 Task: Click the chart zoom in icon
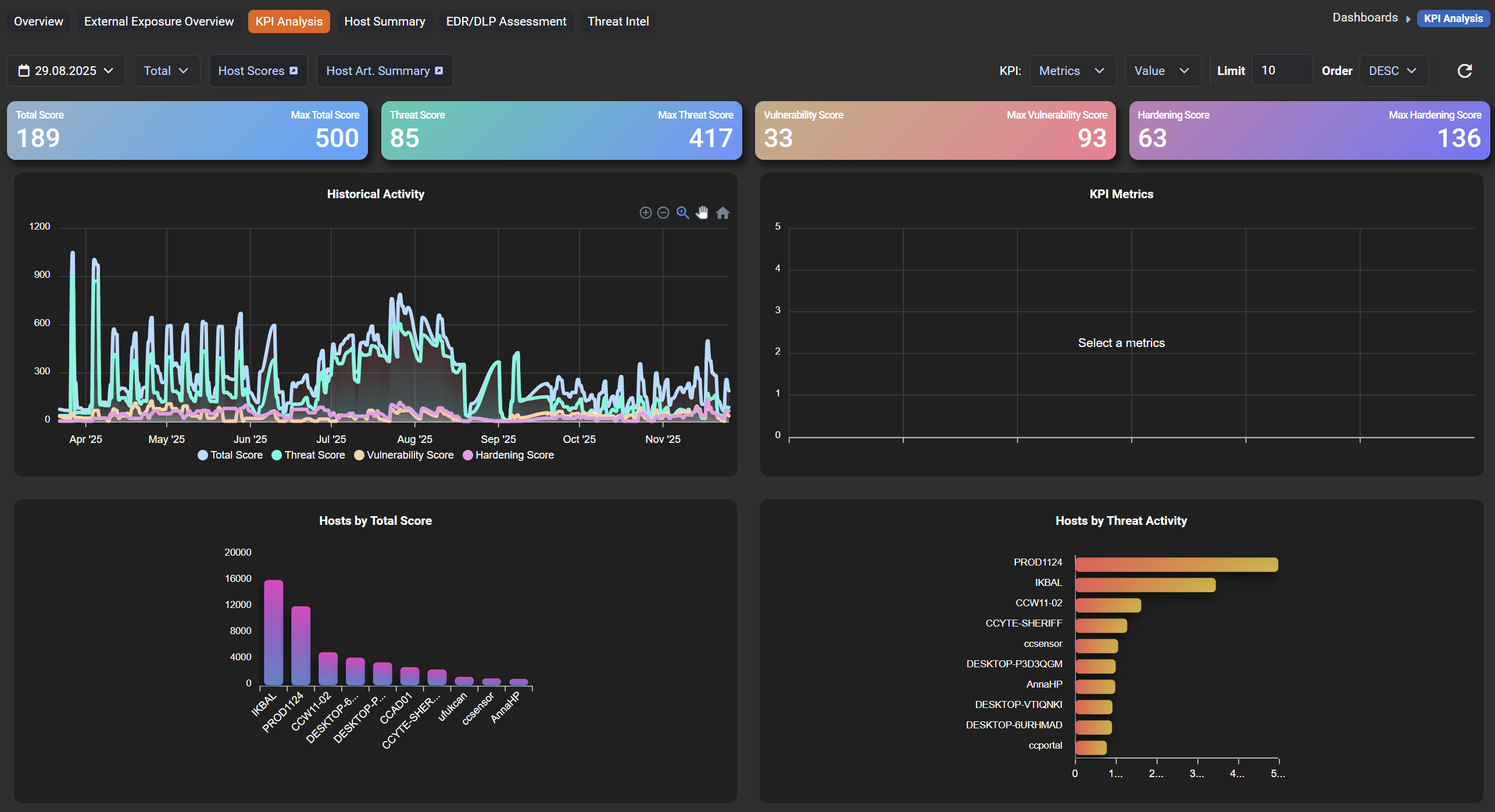click(645, 213)
